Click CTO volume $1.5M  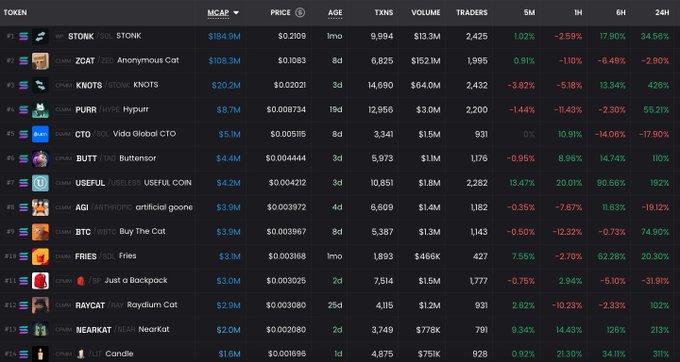click(x=429, y=134)
